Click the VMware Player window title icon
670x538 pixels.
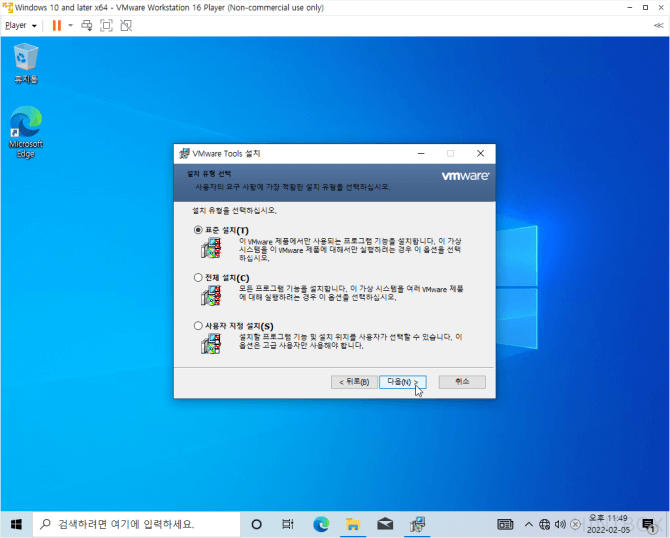tap(8, 8)
